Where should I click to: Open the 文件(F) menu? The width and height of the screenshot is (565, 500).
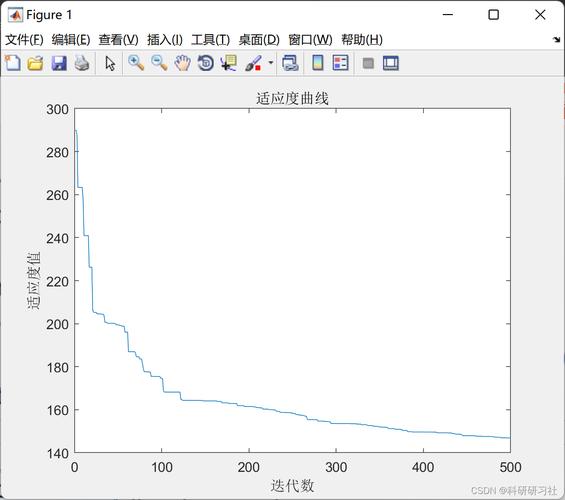[x=24, y=39]
